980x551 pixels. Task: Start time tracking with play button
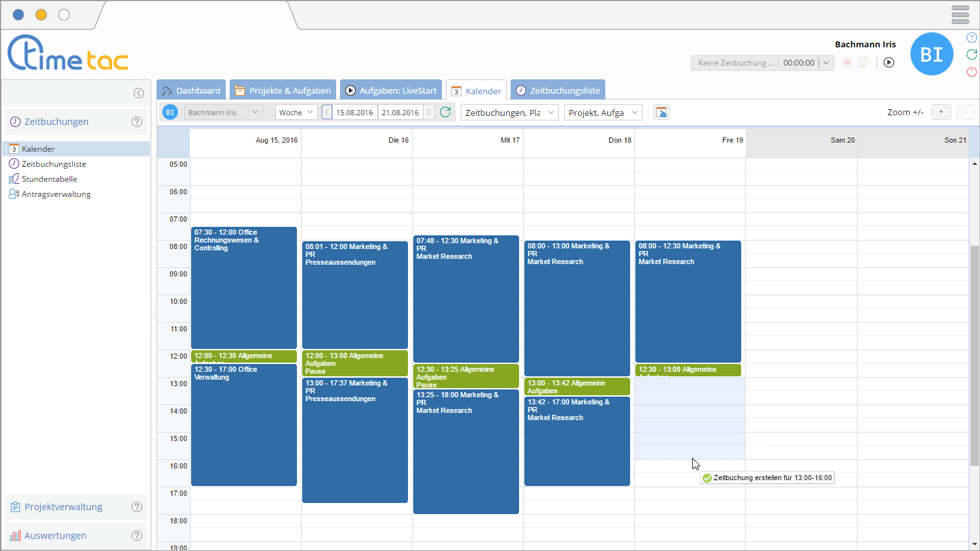click(889, 62)
